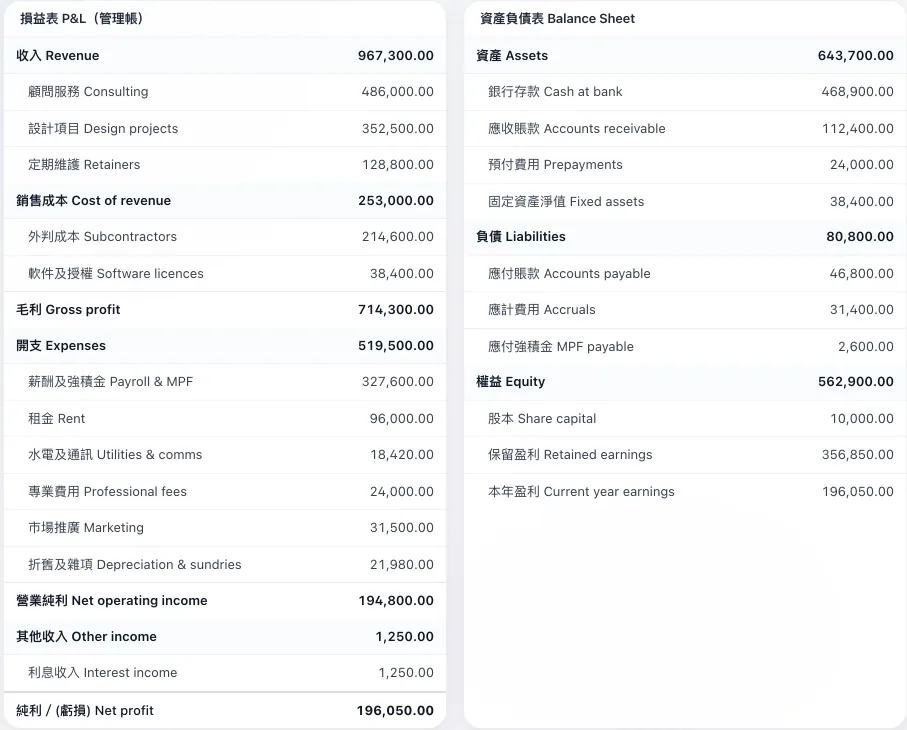Viewport: 907px width, 730px height.
Task: Click the 銀行存款 Cash at bank row
Action: click(685, 92)
